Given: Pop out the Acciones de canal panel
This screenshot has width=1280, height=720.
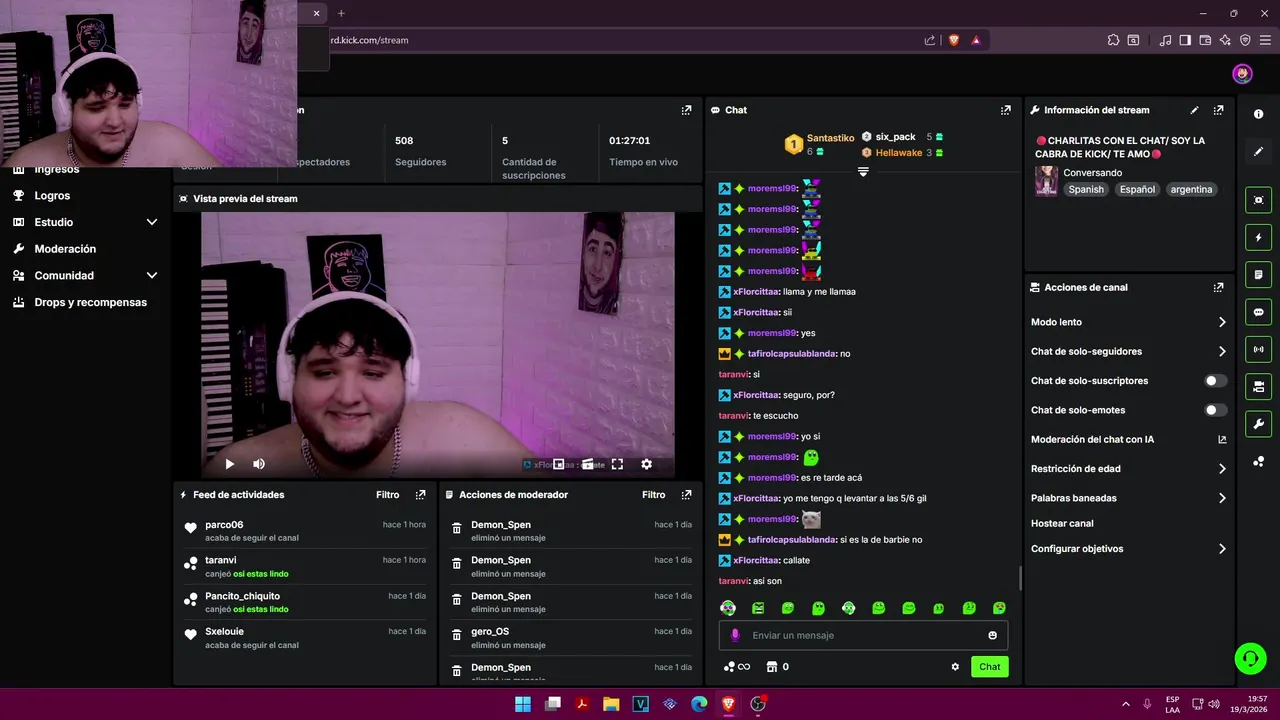Looking at the screenshot, I should coord(1218,287).
